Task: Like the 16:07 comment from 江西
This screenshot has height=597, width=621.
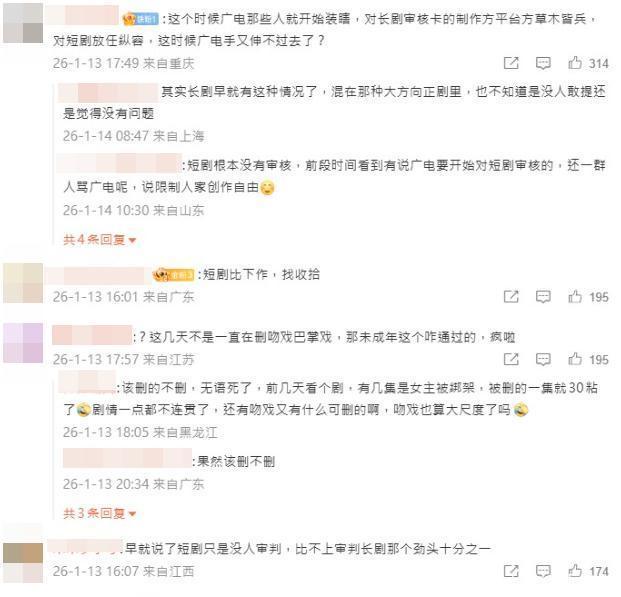Action: point(588,571)
